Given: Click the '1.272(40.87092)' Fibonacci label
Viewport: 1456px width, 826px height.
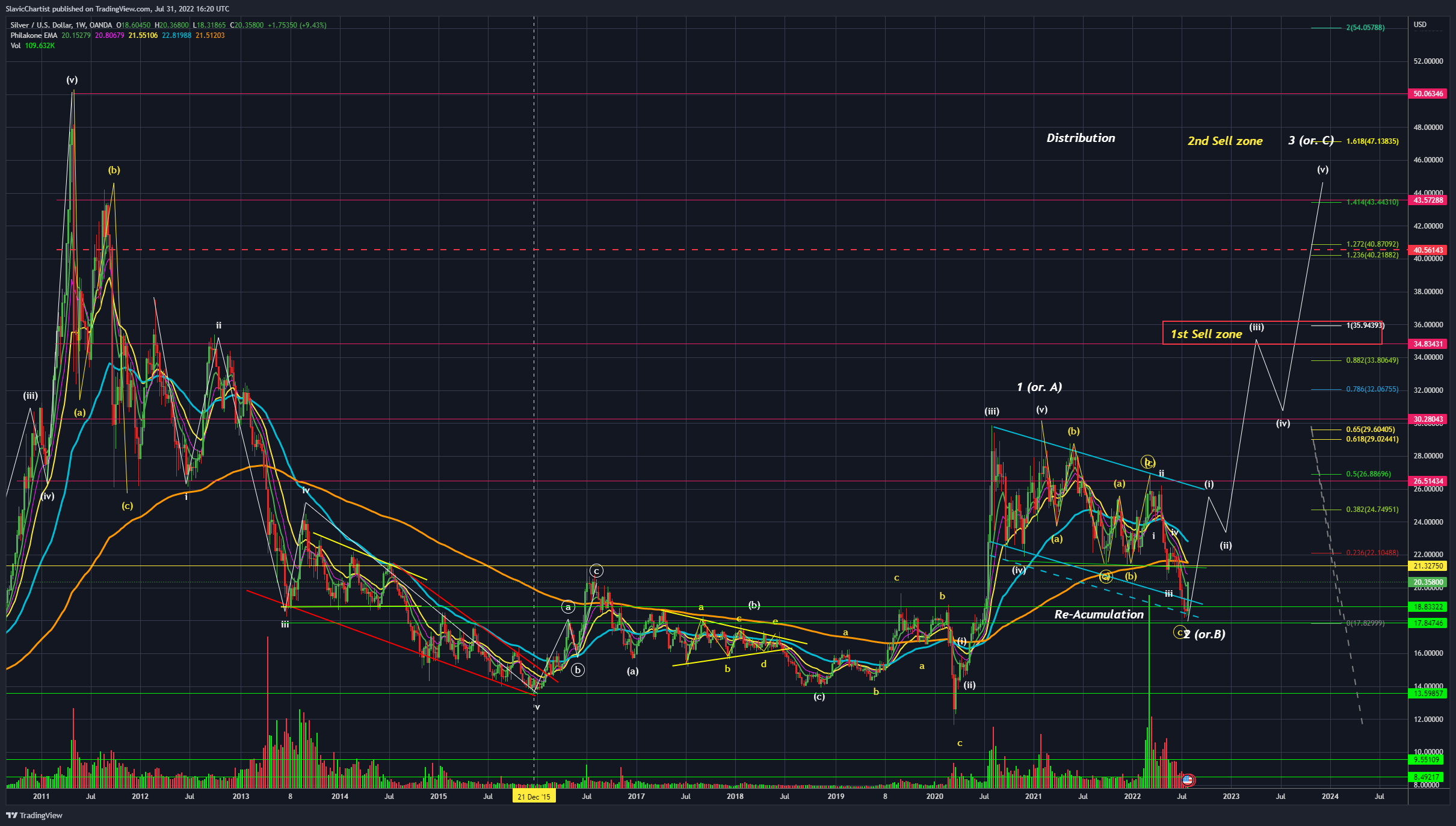Looking at the screenshot, I should pyautogui.click(x=1372, y=244).
